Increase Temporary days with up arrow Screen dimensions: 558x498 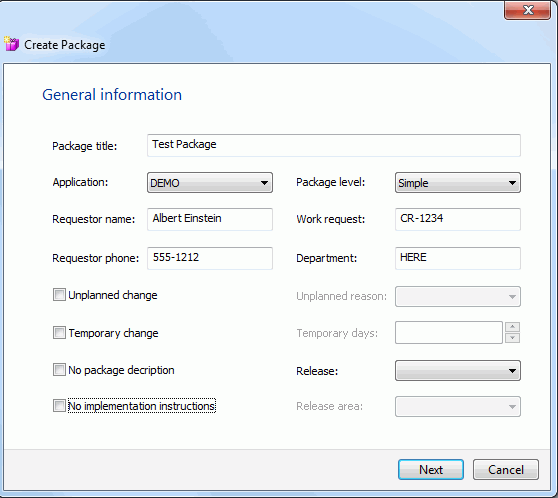coord(512,327)
